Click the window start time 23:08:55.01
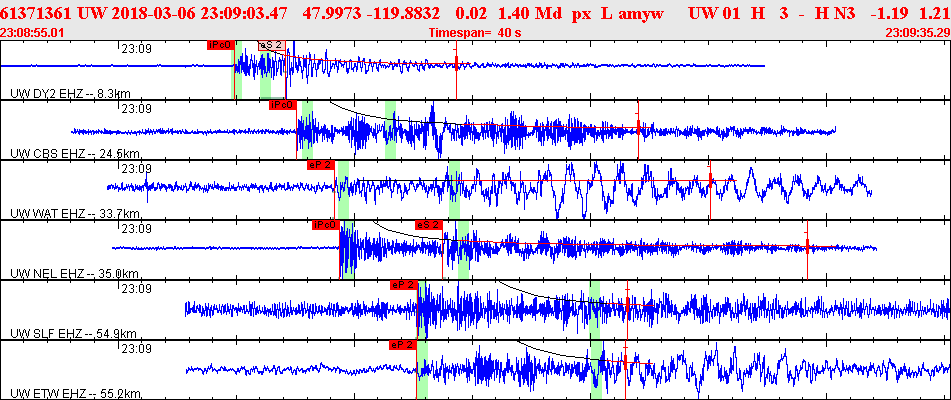Image resolution: width=951 pixels, height=400 pixels. 32,33
